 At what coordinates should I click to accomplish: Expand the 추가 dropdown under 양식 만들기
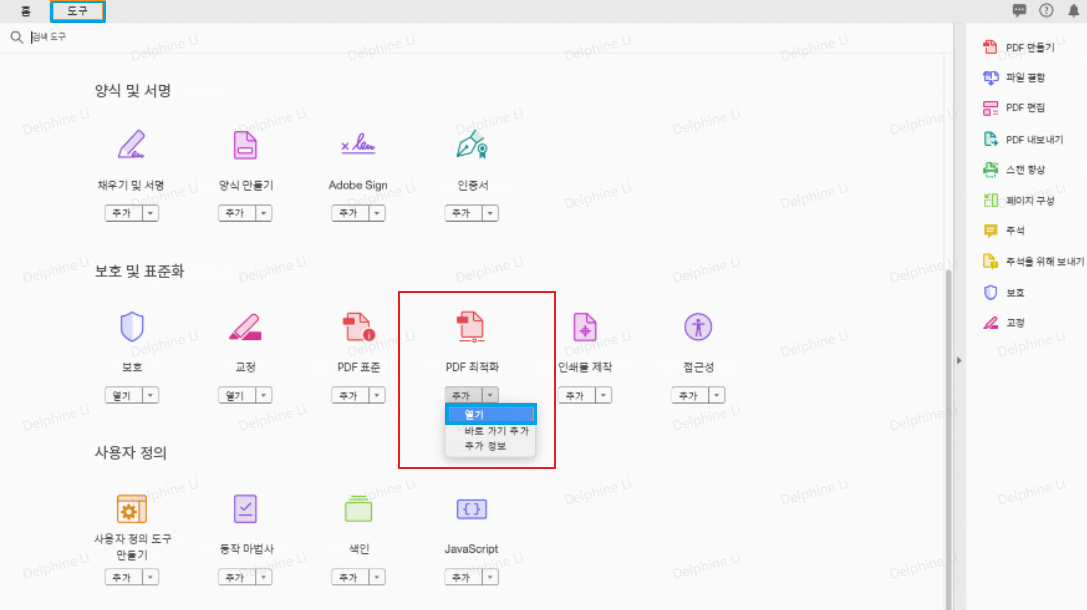[262, 212]
